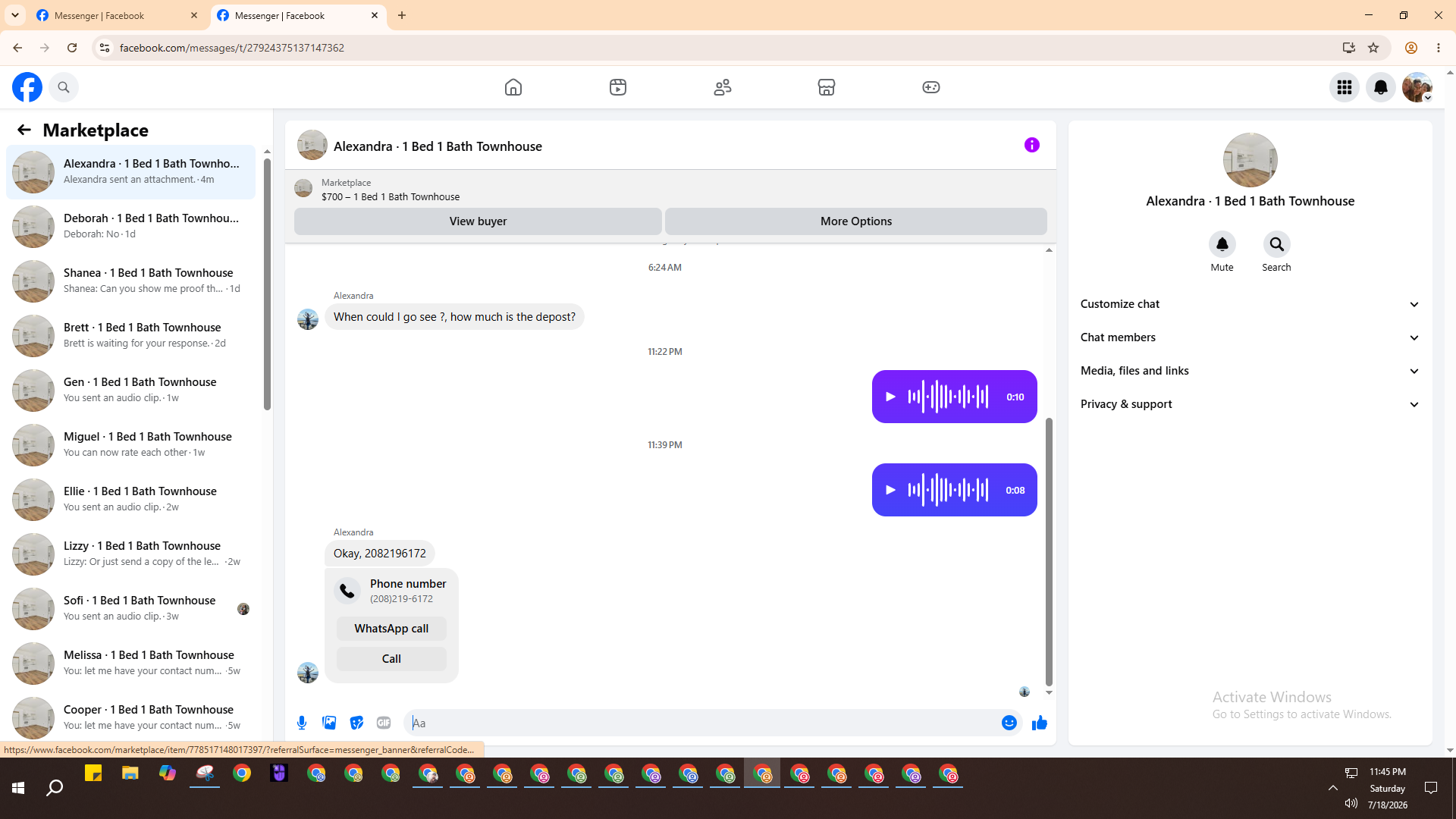The width and height of the screenshot is (1456, 819).
Task: Attach a photo or file
Action: (329, 723)
